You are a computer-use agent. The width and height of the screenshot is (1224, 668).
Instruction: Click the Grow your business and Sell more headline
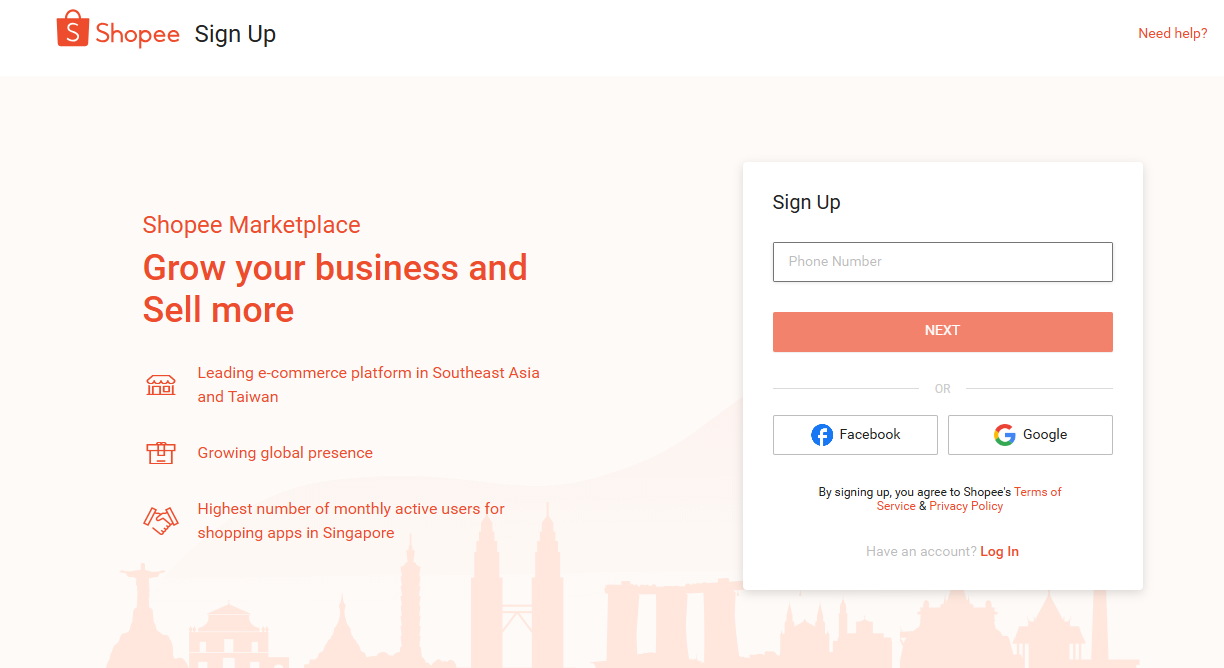335,289
